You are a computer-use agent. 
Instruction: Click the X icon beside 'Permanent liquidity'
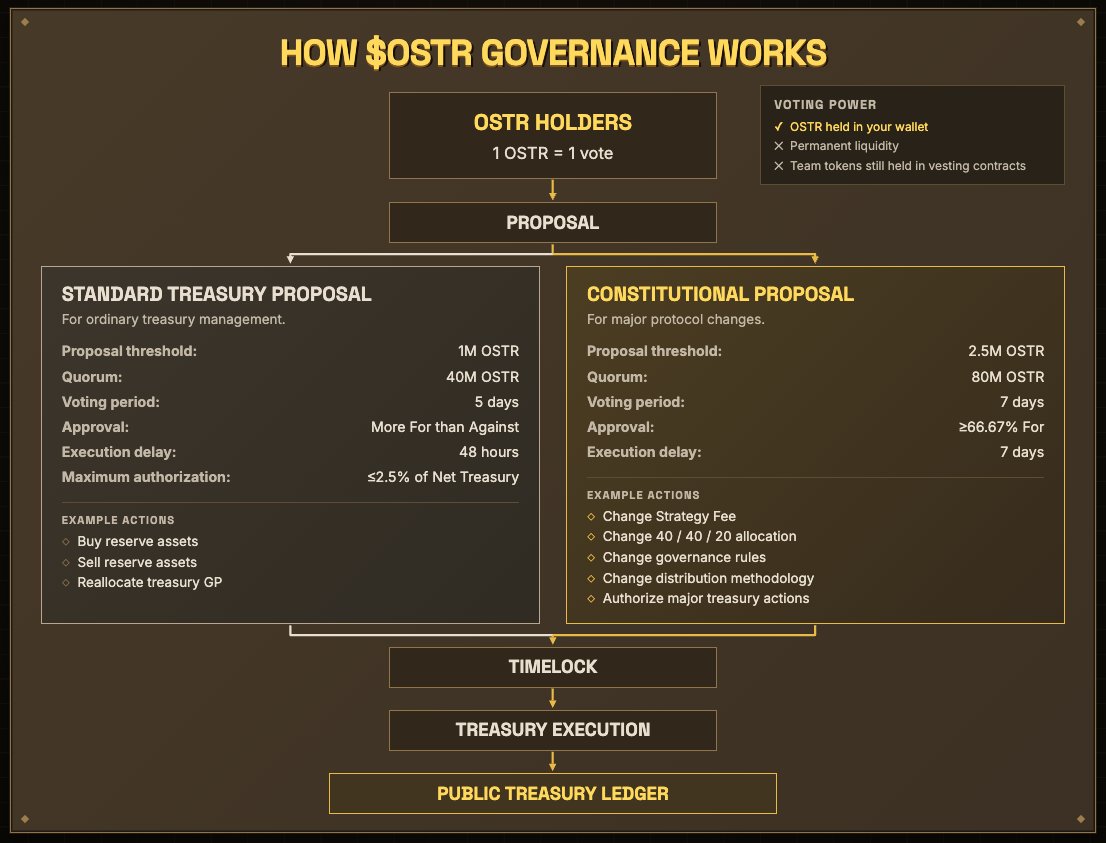[779, 146]
